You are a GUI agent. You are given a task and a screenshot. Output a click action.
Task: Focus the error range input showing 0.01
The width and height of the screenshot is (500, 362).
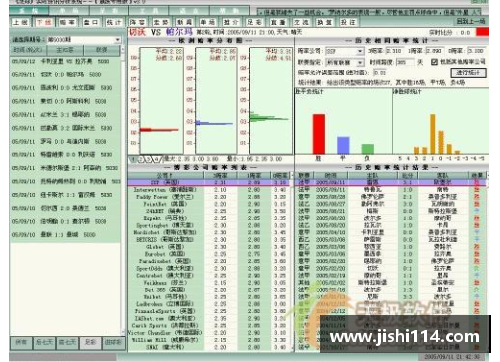tap(380, 72)
